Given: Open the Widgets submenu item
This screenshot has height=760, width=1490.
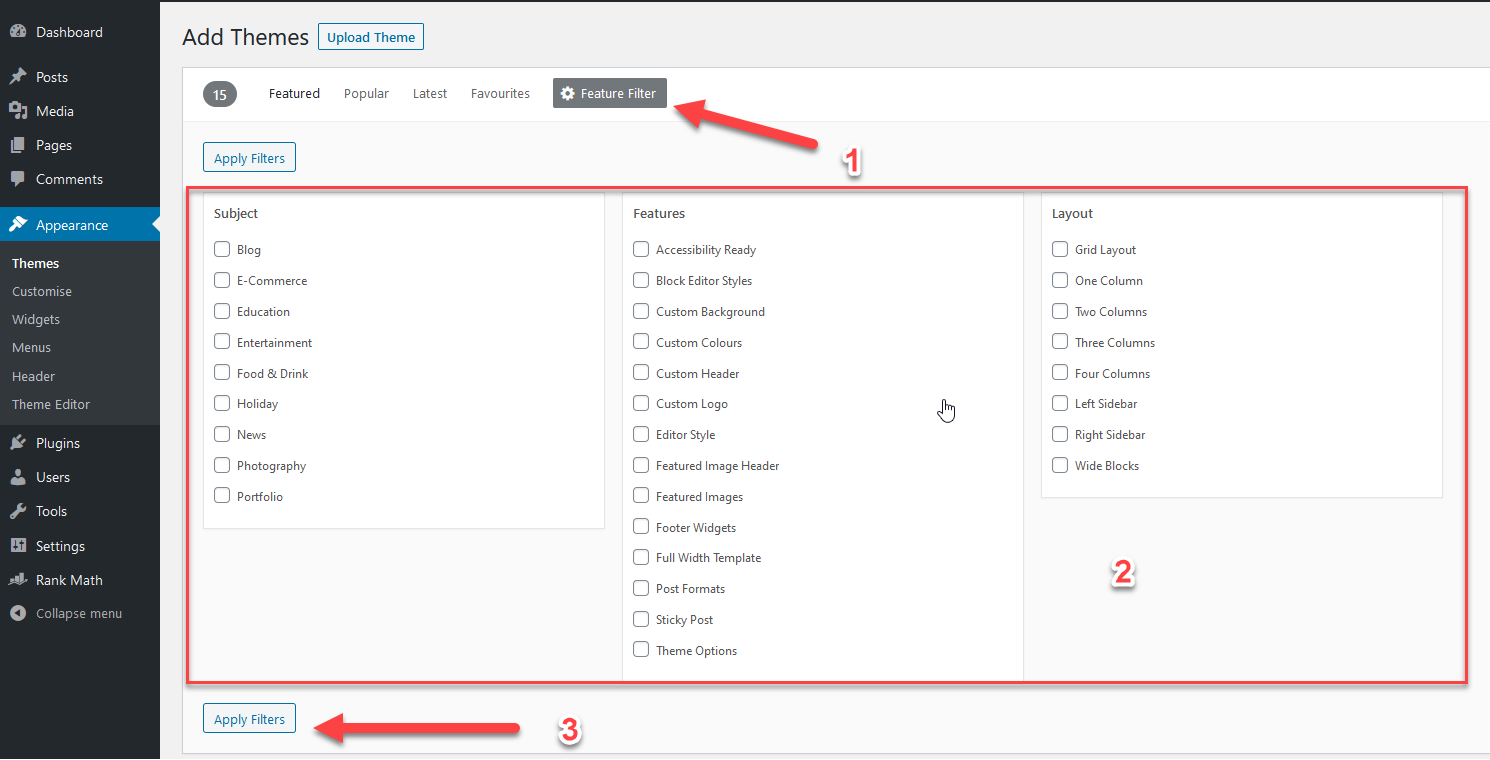Looking at the screenshot, I should [x=36, y=319].
